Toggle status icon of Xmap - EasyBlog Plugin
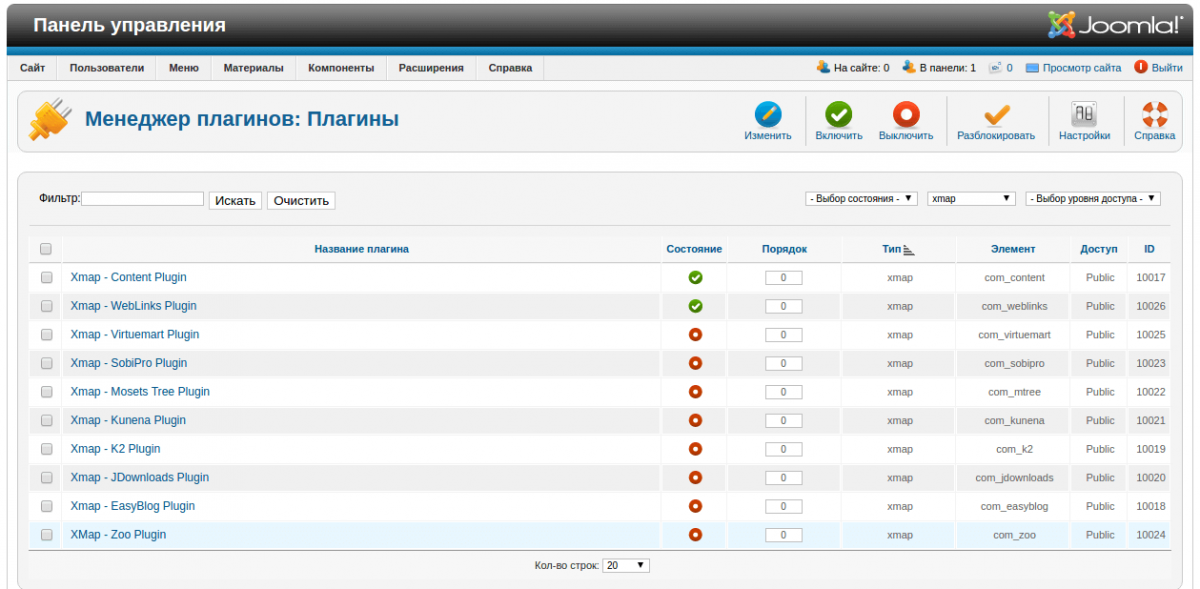1200x589 pixels. [695, 506]
